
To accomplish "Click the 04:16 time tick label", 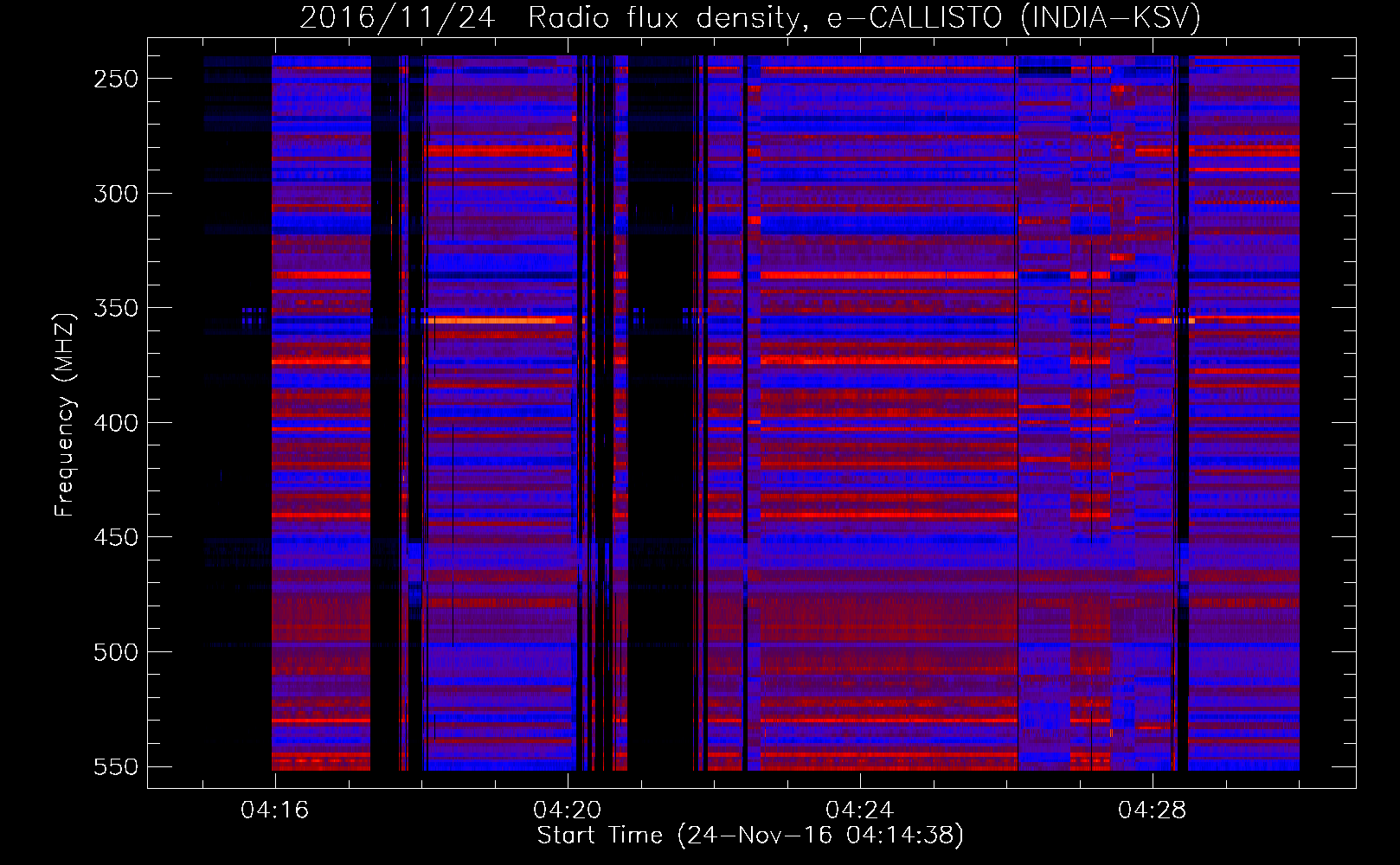I will point(275,811).
